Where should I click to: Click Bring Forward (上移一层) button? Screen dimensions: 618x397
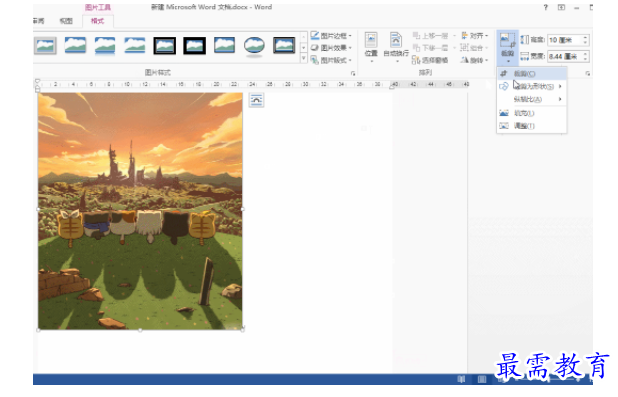click(430, 35)
